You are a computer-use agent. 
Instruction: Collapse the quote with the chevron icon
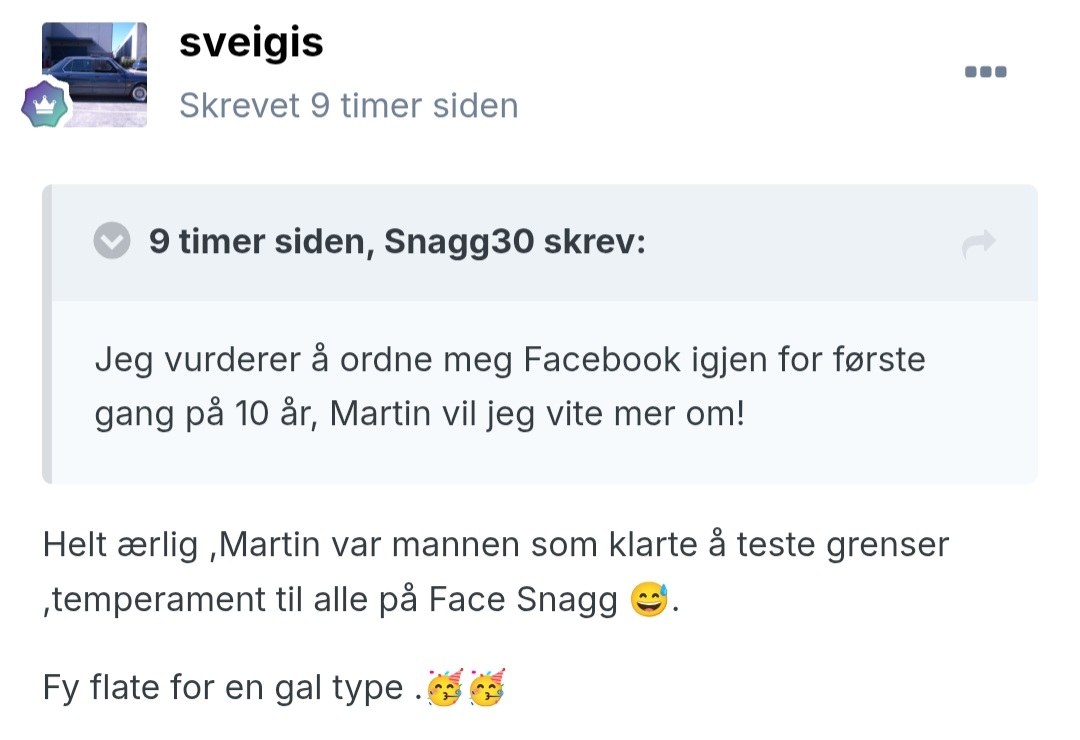coord(112,241)
